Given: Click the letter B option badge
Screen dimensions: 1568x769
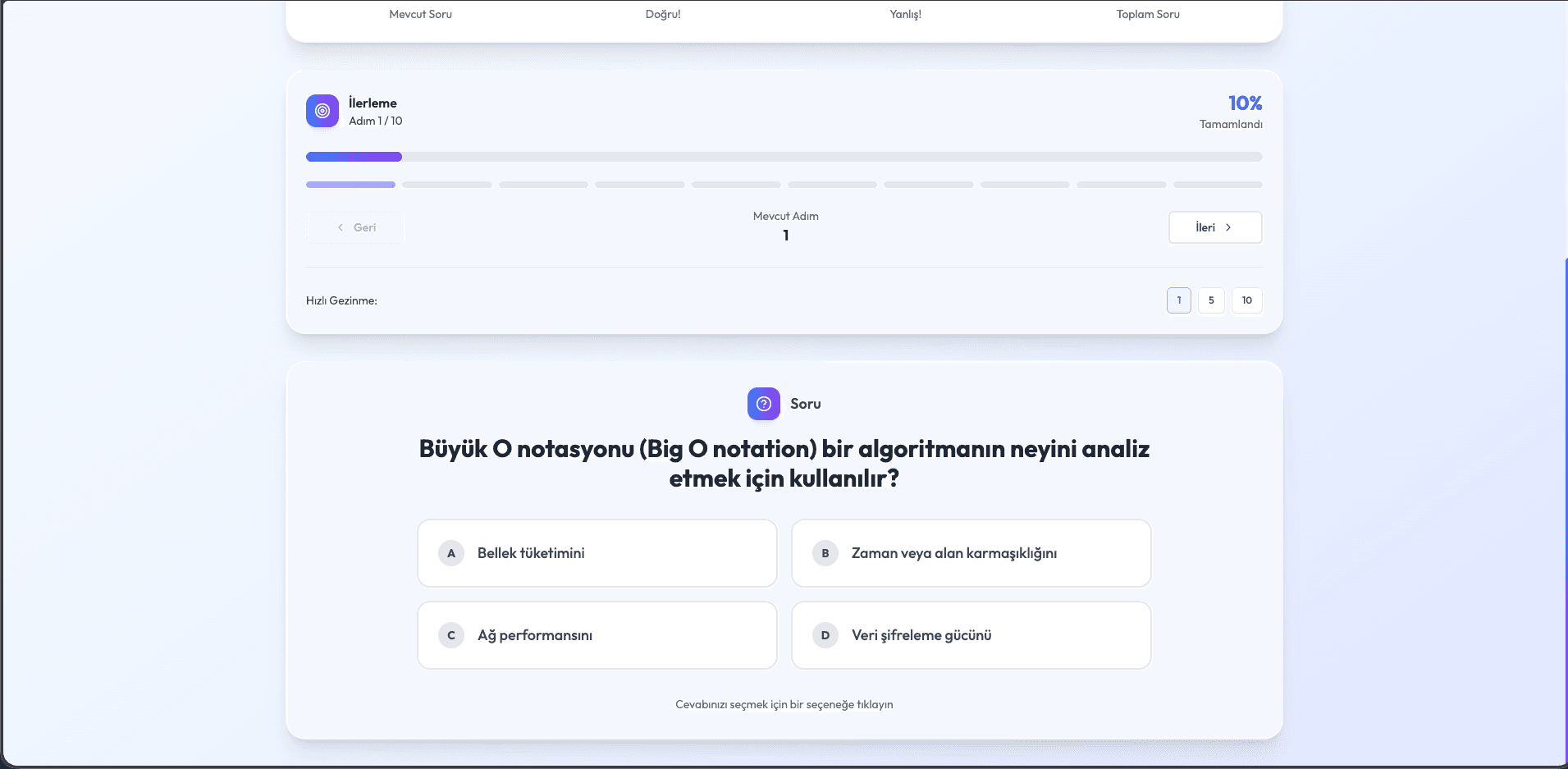Looking at the screenshot, I should [825, 553].
